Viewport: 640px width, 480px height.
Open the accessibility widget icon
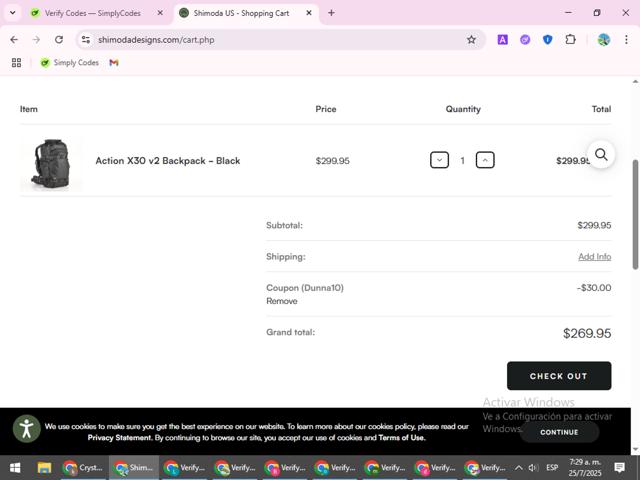(x=27, y=429)
